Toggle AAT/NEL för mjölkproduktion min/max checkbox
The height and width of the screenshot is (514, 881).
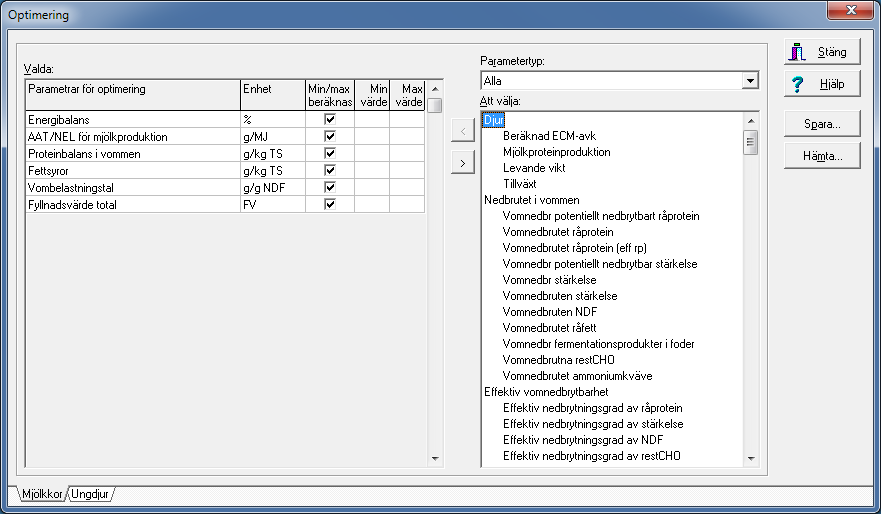click(330, 136)
